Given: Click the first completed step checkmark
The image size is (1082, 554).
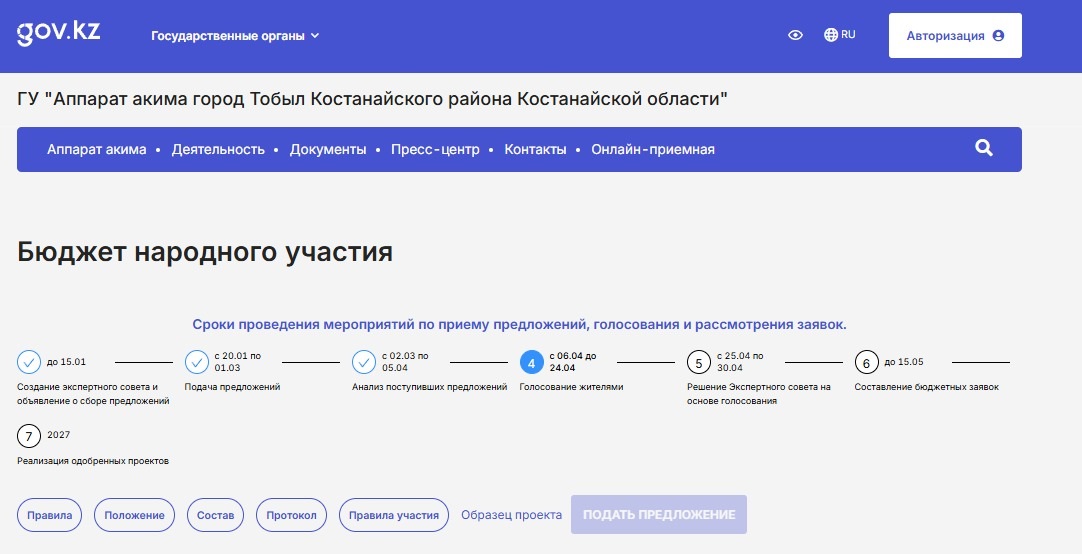Looking at the screenshot, I should [29, 362].
